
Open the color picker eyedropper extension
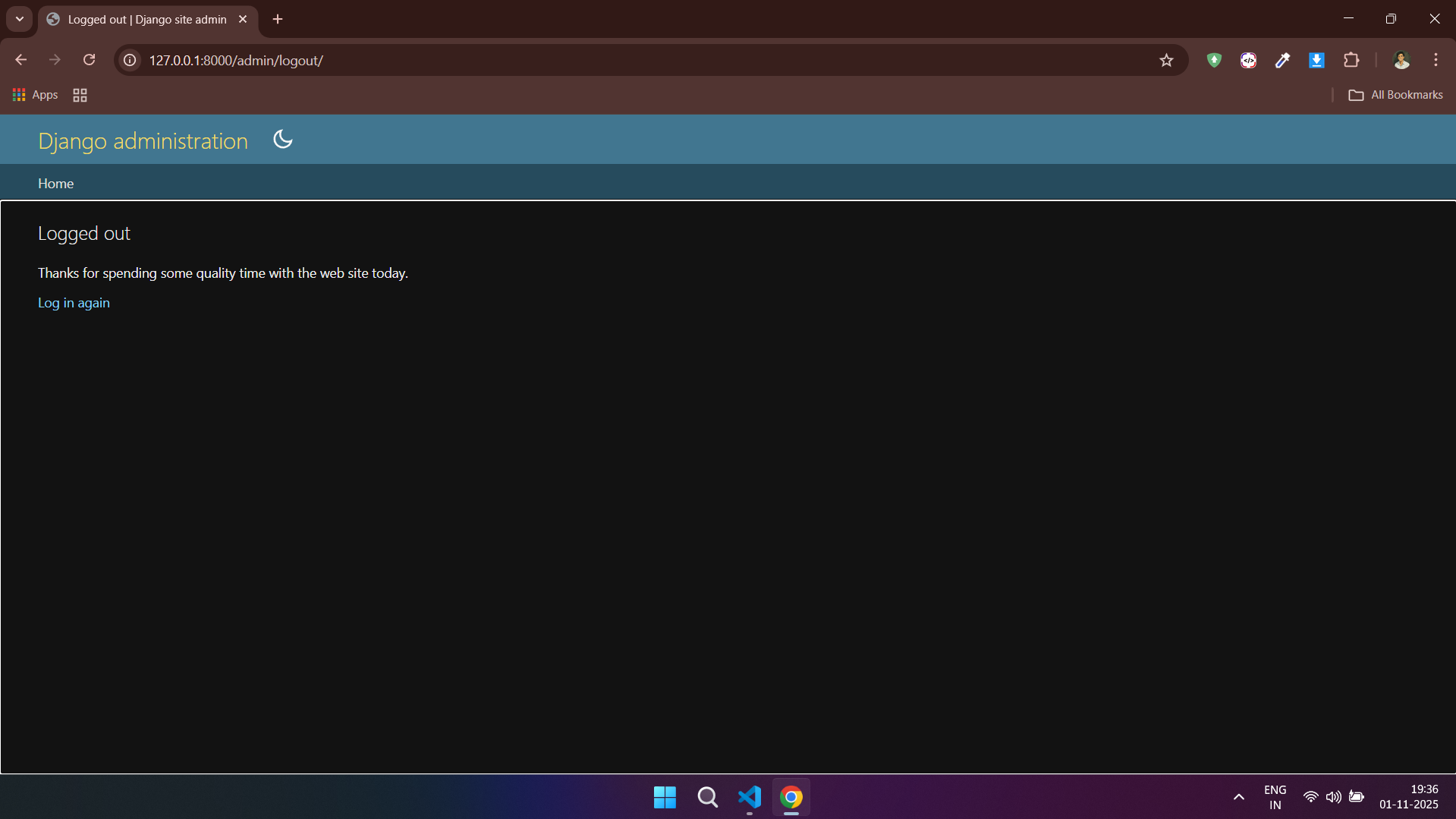point(1282,60)
